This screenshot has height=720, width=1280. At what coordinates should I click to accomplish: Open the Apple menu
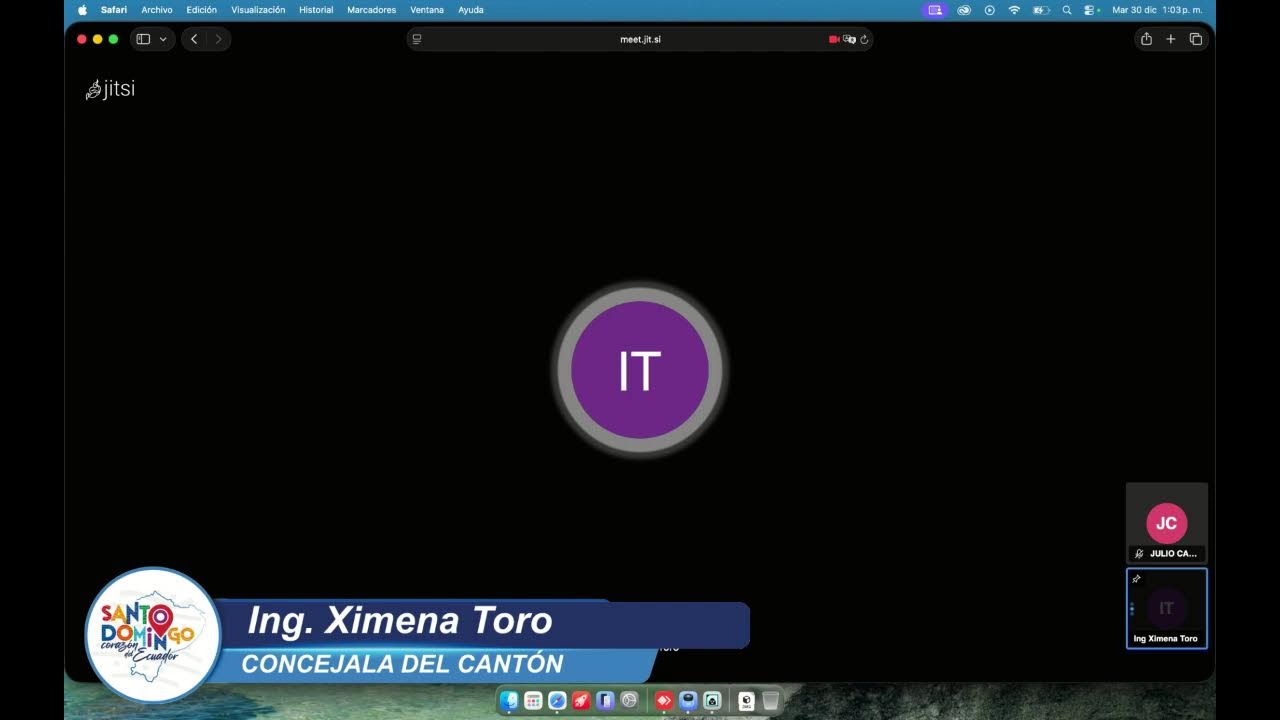click(x=82, y=10)
